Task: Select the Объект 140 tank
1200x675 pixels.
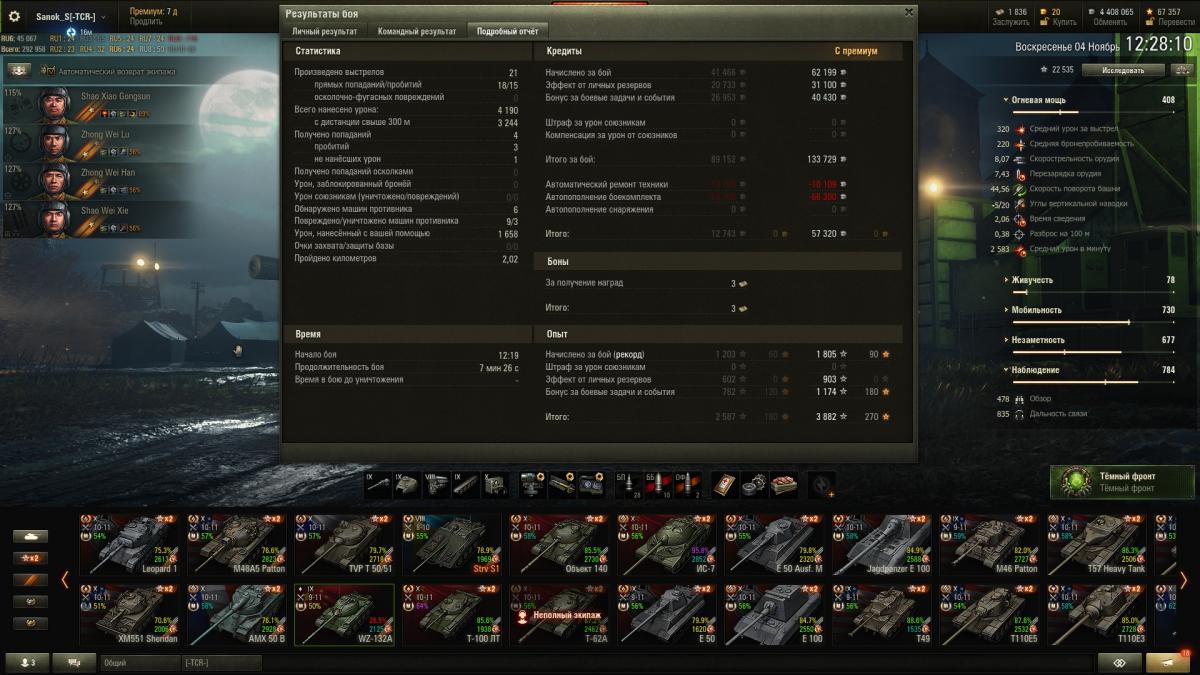Action: [x=560, y=544]
